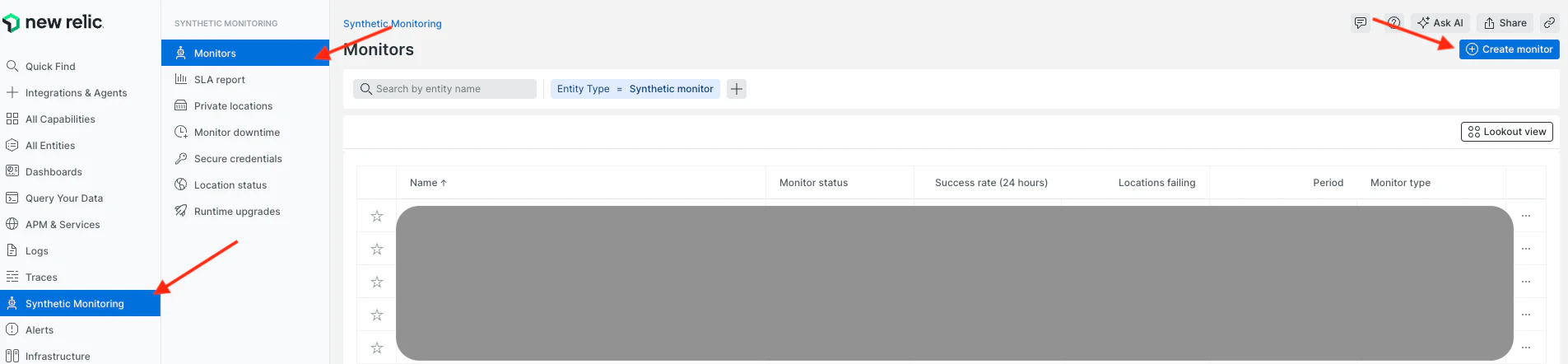Click the Share button

1505,23
